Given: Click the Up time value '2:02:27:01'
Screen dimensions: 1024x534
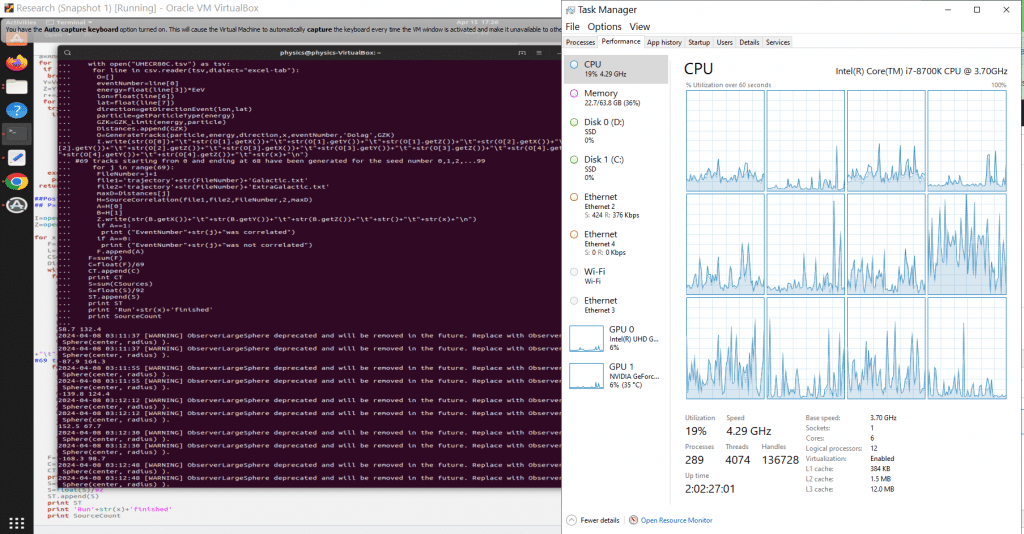Looking at the screenshot, I should click(710, 489).
